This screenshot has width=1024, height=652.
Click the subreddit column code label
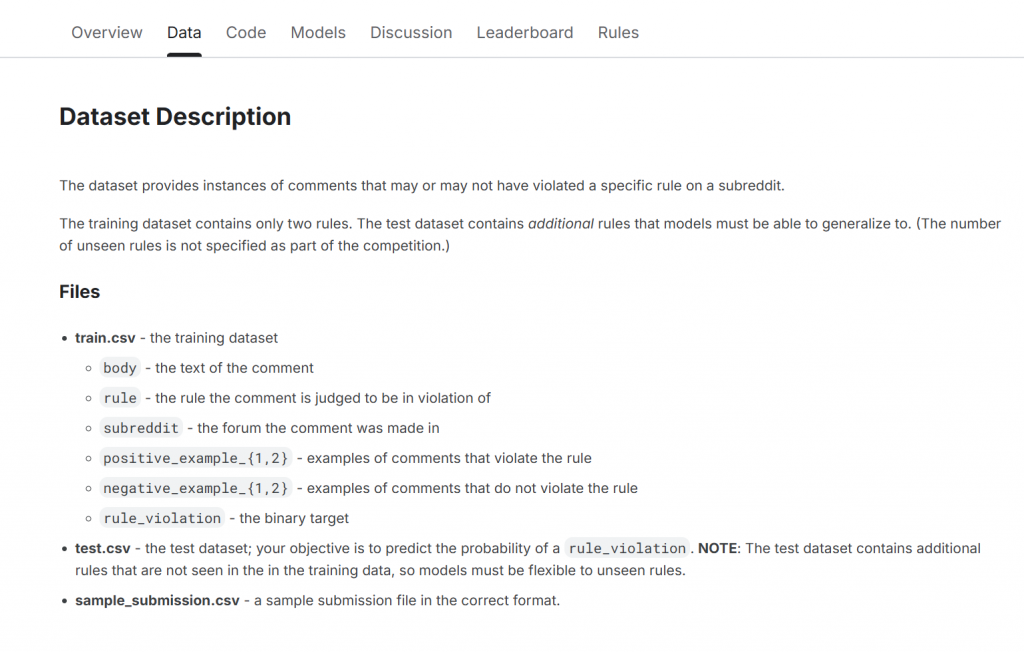pos(141,428)
